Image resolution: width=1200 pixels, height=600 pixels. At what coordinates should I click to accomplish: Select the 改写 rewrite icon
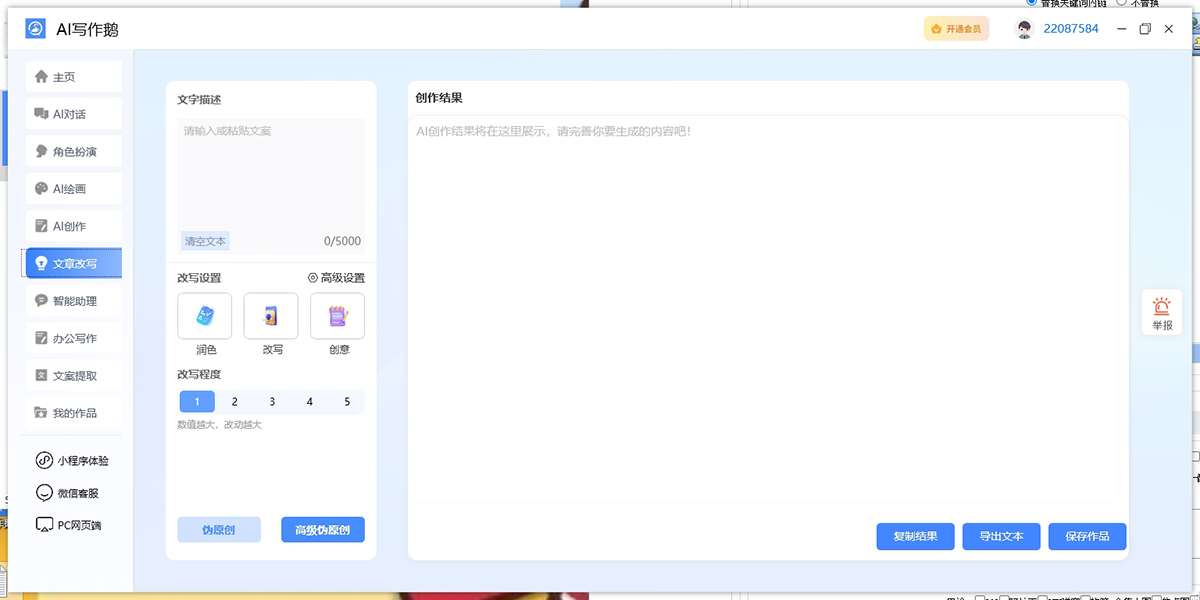[x=271, y=316]
